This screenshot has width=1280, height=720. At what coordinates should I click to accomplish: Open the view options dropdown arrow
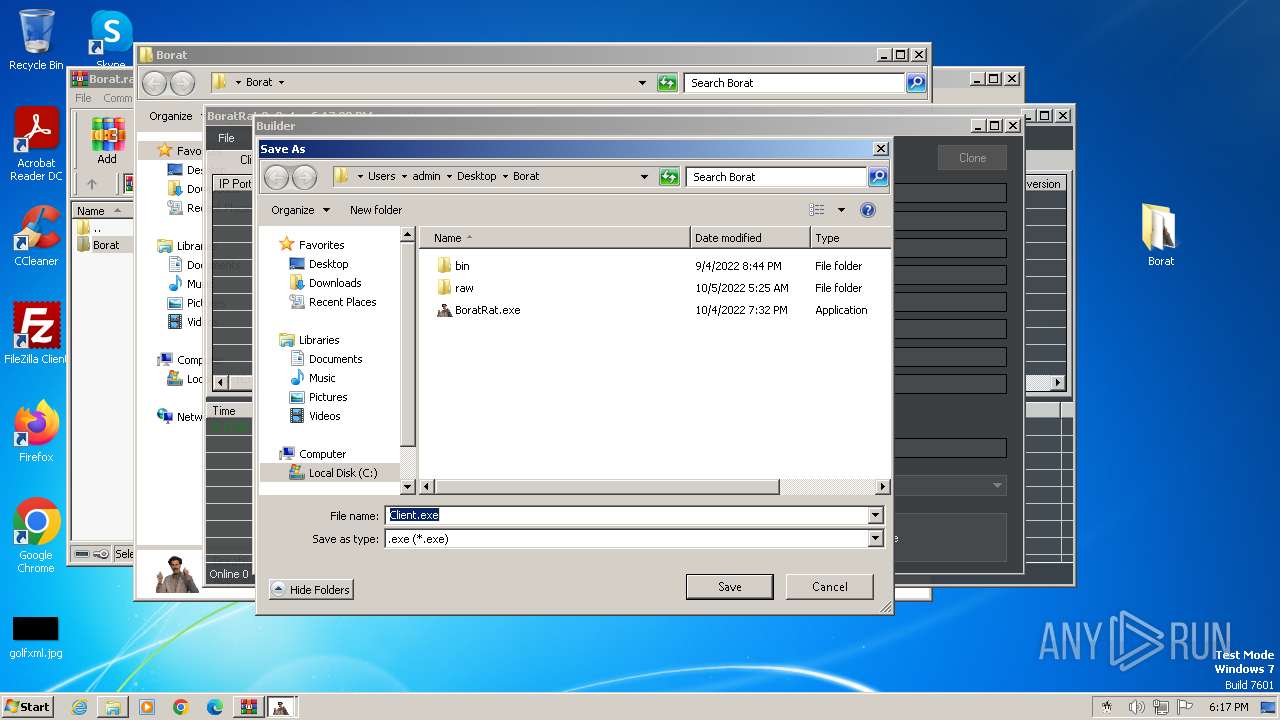(x=841, y=210)
